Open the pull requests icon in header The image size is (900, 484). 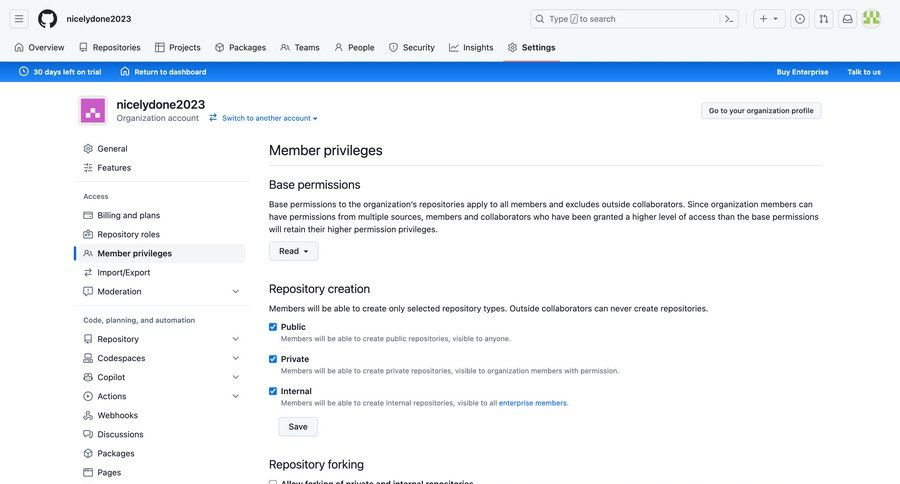[824, 19]
